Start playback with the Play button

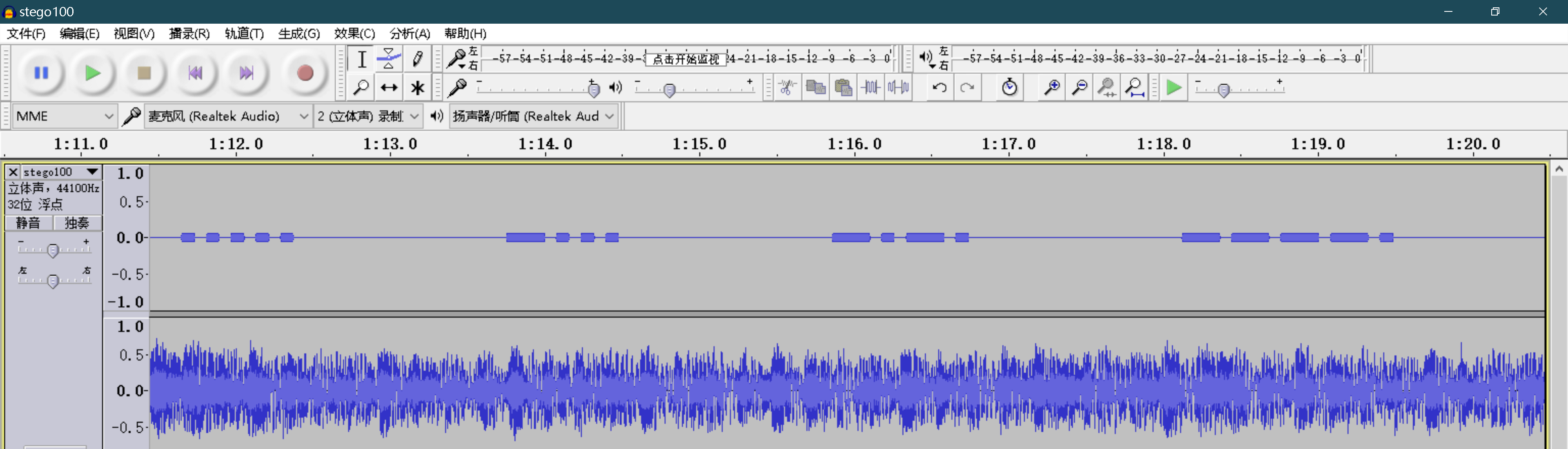pyautogui.click(x=93, y=73)
